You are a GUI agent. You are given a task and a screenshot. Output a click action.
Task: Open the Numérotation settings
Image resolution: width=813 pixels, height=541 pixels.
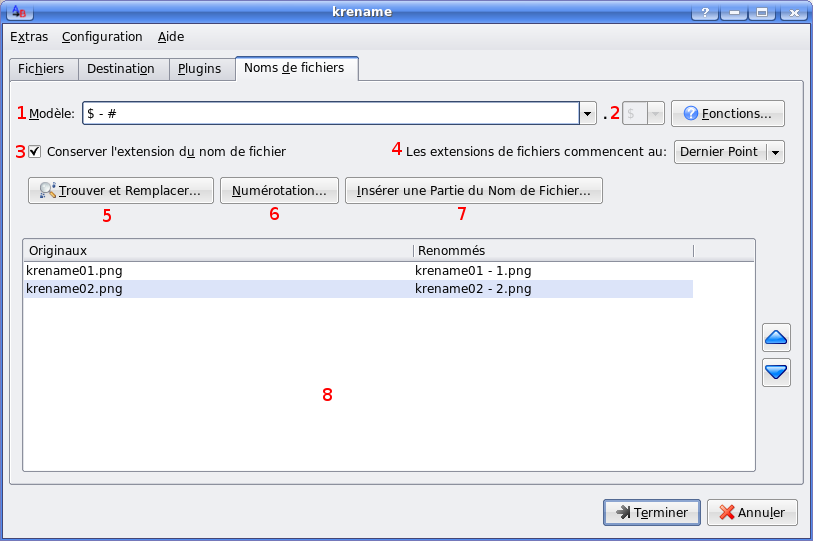279,190
